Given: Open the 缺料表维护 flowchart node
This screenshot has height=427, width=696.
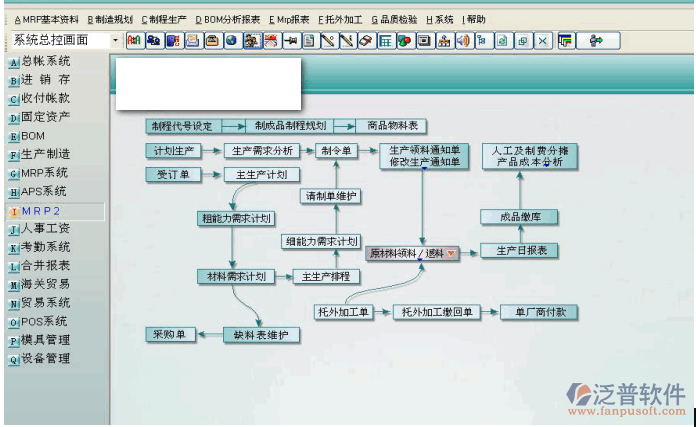Looking at the screenshot, I should point(260,335).
